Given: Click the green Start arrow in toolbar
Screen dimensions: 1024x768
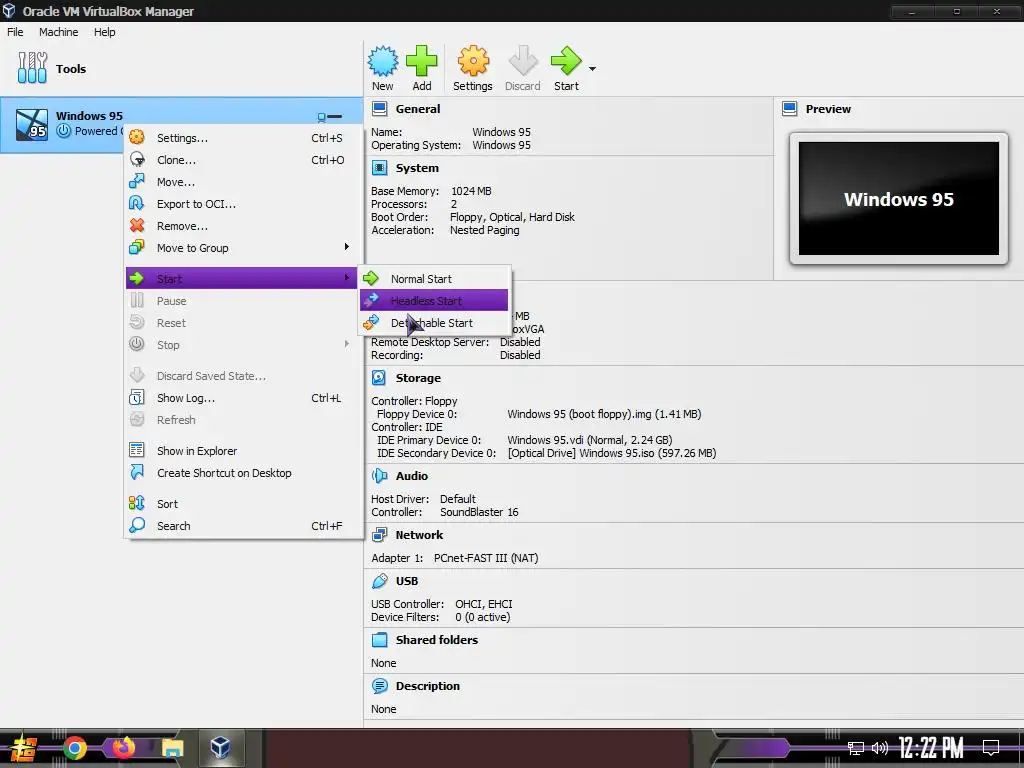Looking at the screenshot, I should coord(566,61).
